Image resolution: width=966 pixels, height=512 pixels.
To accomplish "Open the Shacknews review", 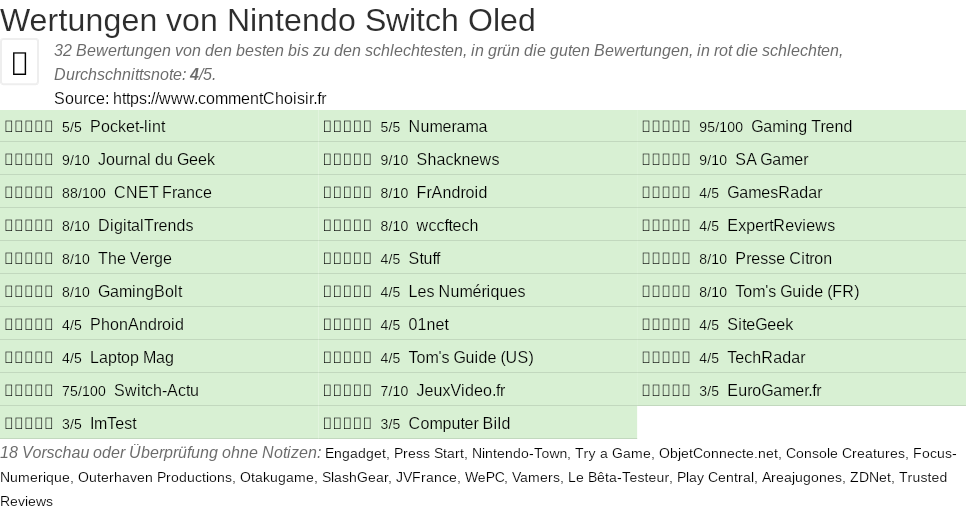I will (457, 160).
